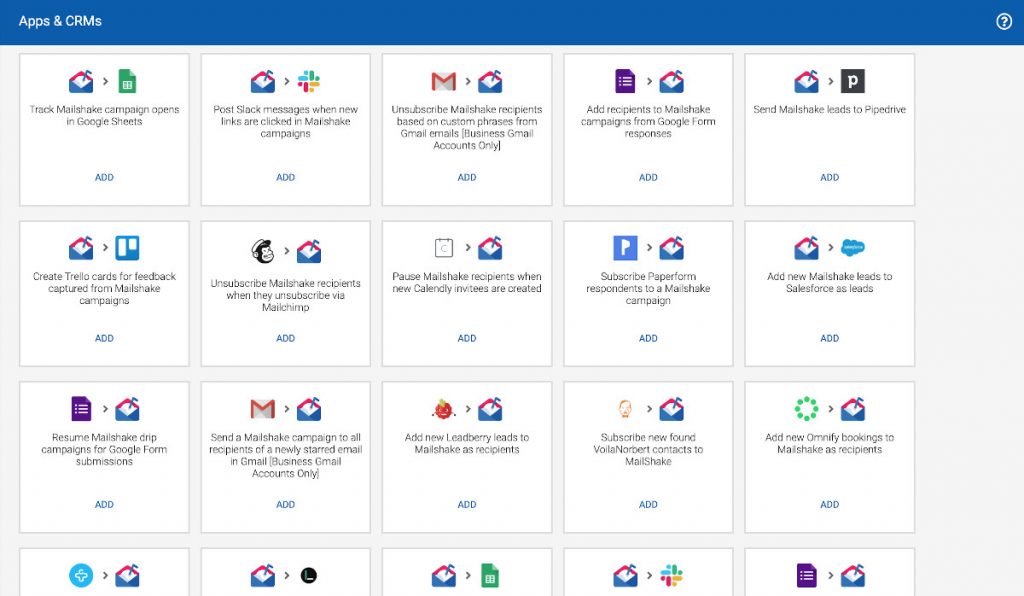Screen dimensions: 1024x596
Task: Click 'Add new Omnify bookings to Mailshake' text
Action: (829, 443)
